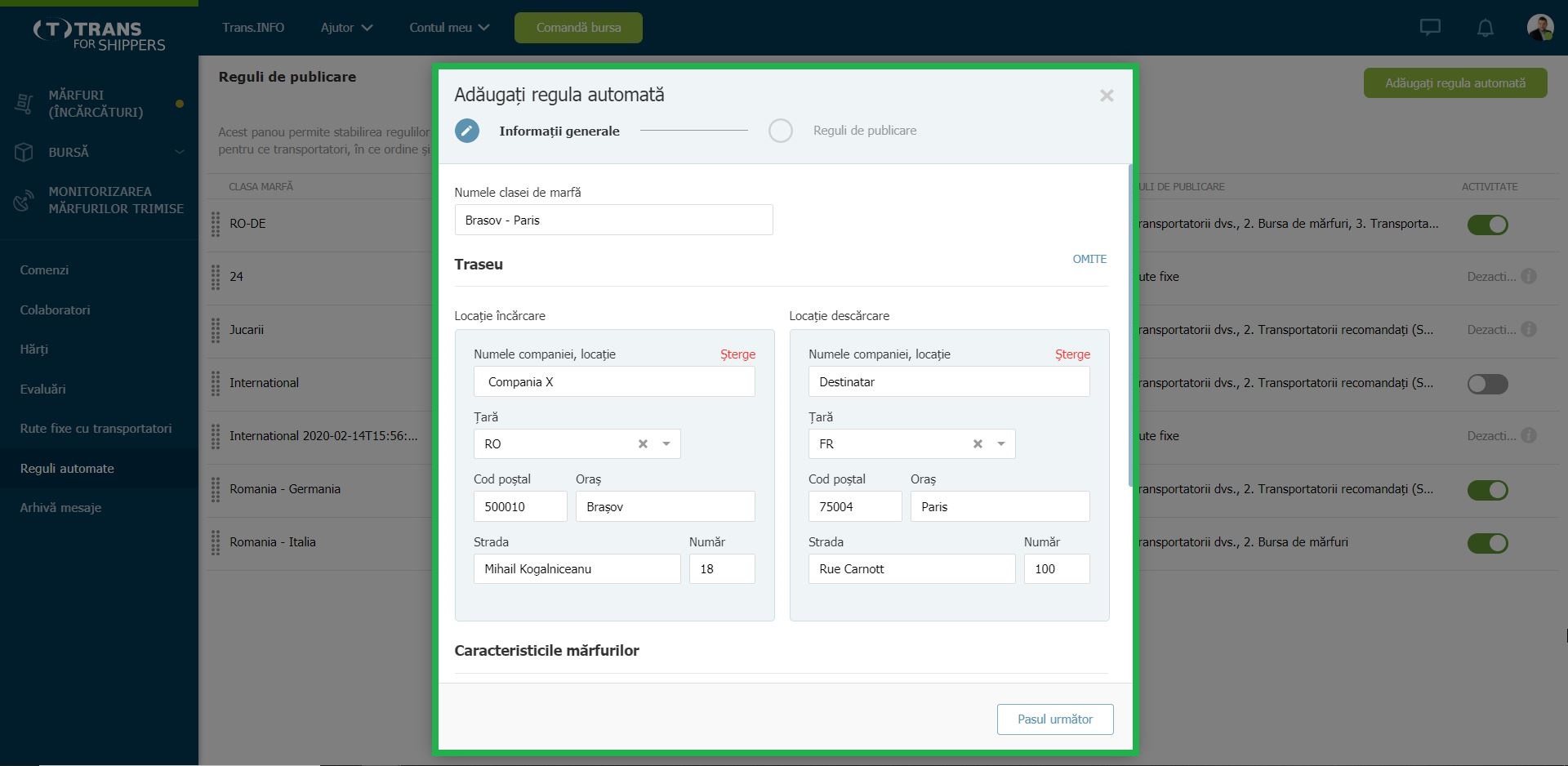The image size is (1568, 766).
Task: Expand the Bursă sidebar section
Action: pos(179,152)
